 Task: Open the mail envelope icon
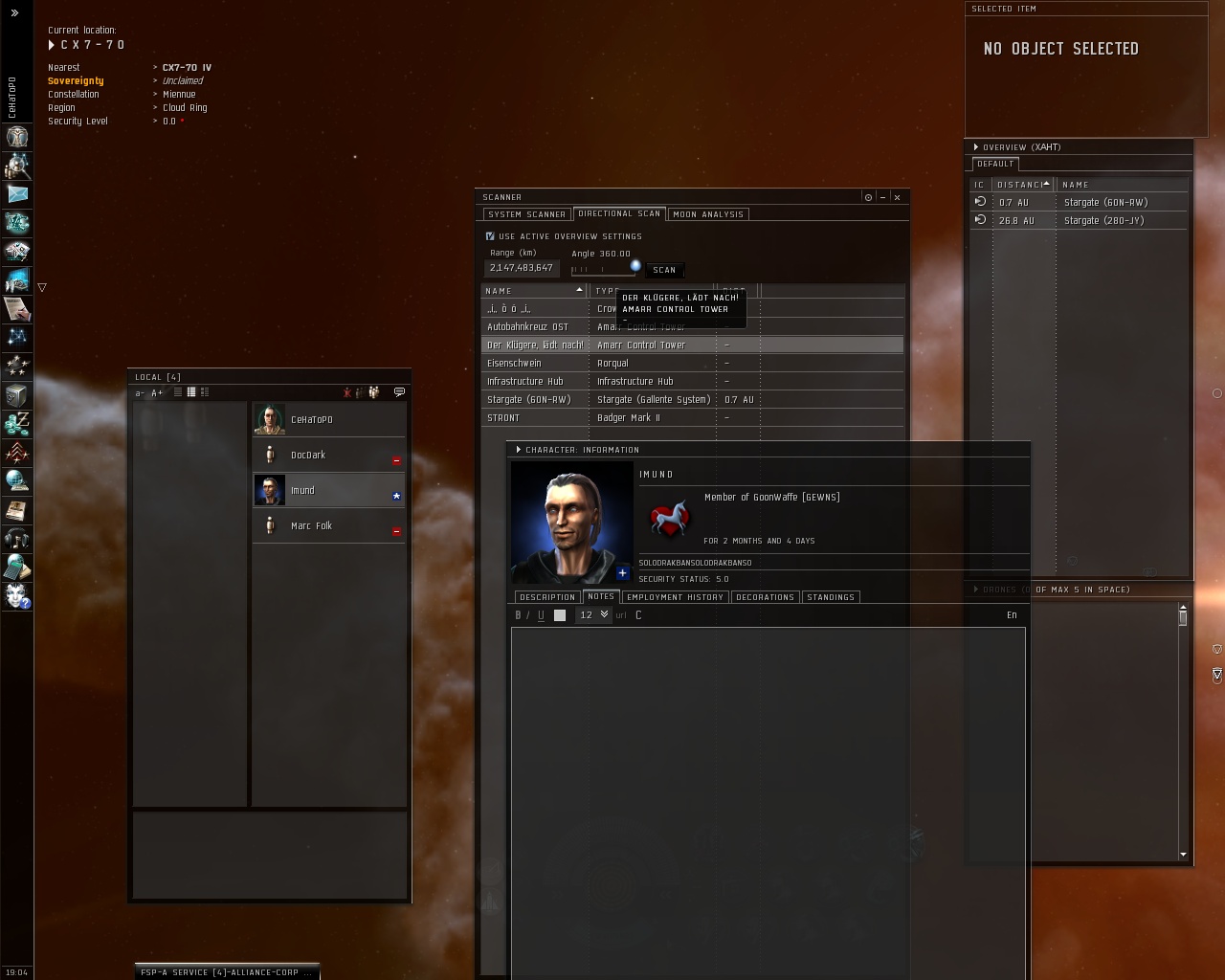click(16, 193)
